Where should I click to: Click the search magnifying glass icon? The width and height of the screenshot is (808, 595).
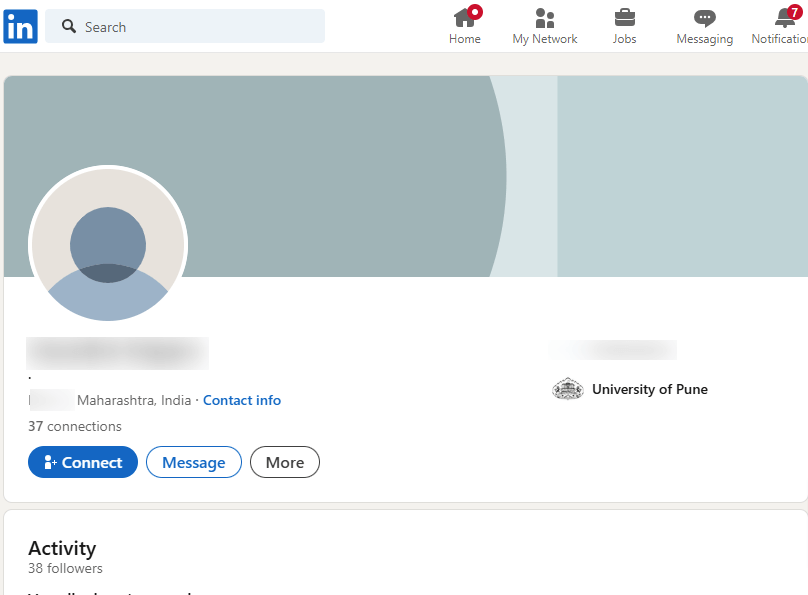68,26
